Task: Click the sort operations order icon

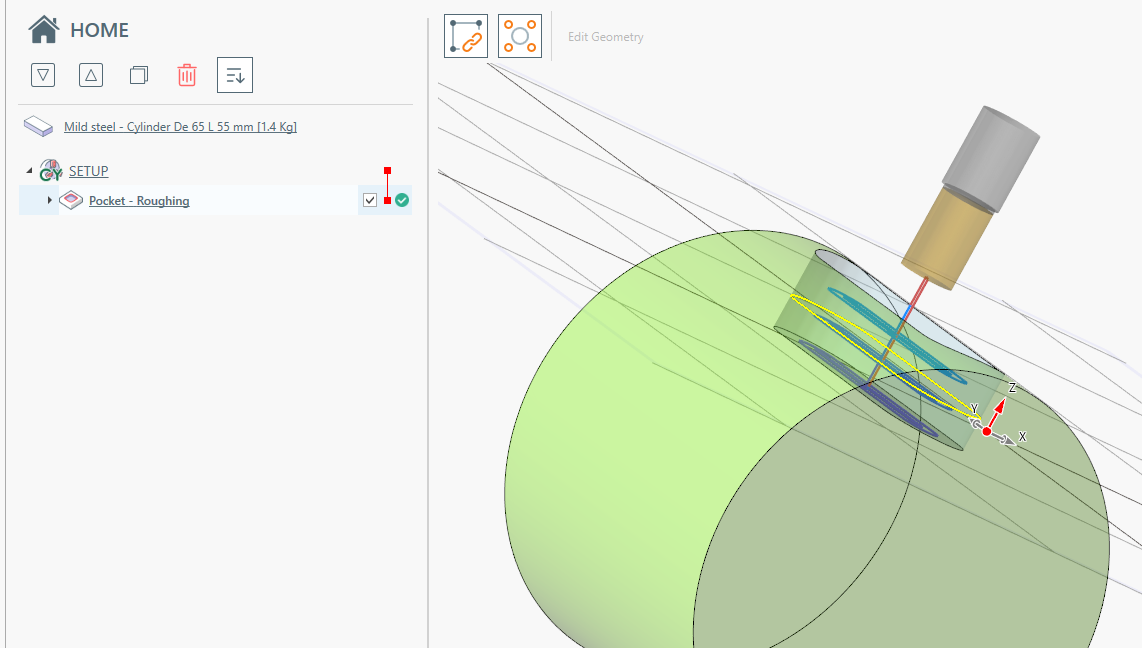Action: click(235, 75)
